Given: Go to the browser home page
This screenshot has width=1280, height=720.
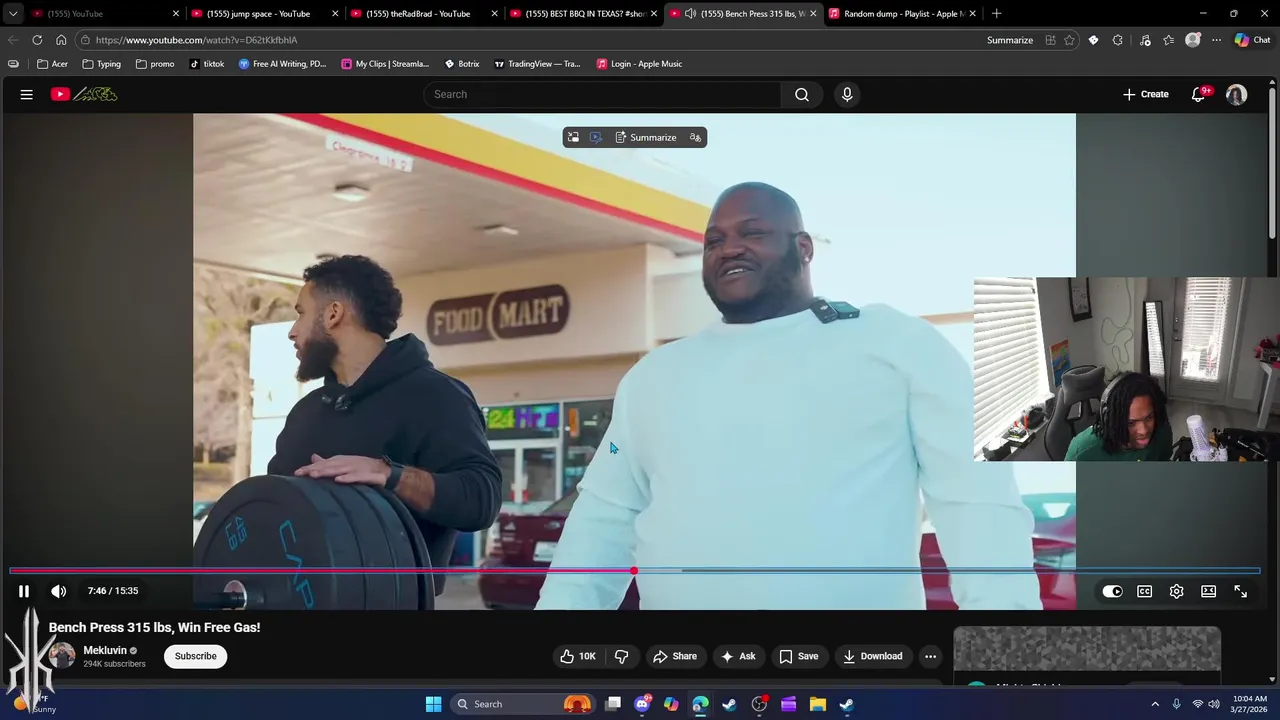Looking at the screenshot, I should [x=61, y=40].
